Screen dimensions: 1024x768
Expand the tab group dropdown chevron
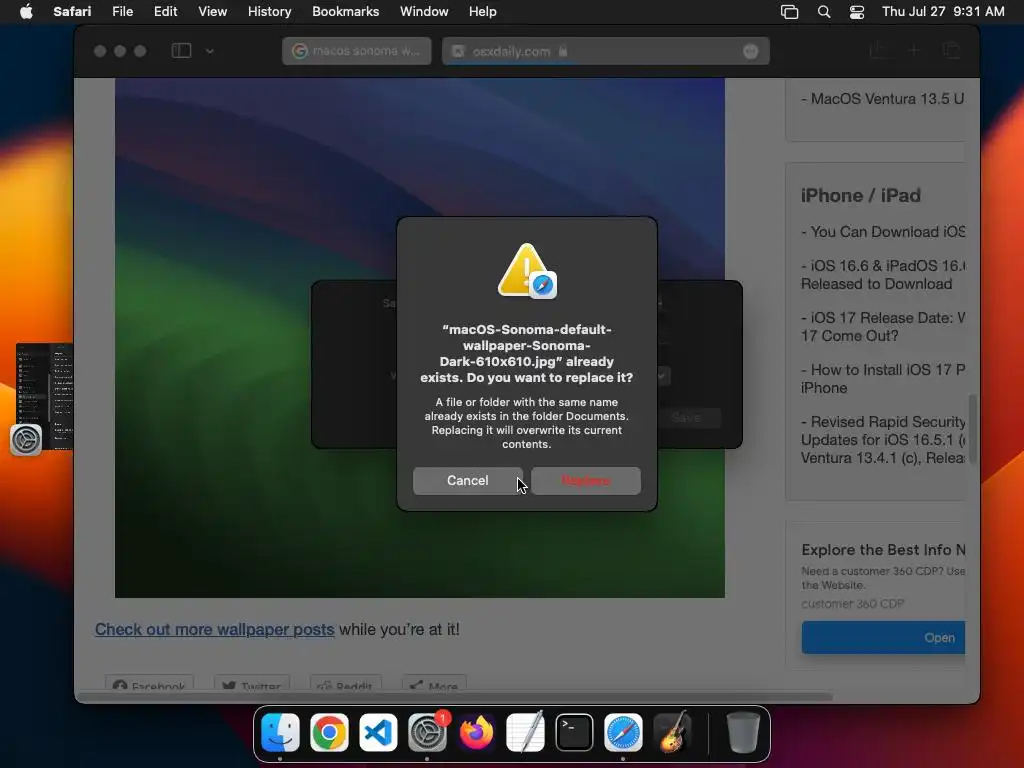point(210,51)
